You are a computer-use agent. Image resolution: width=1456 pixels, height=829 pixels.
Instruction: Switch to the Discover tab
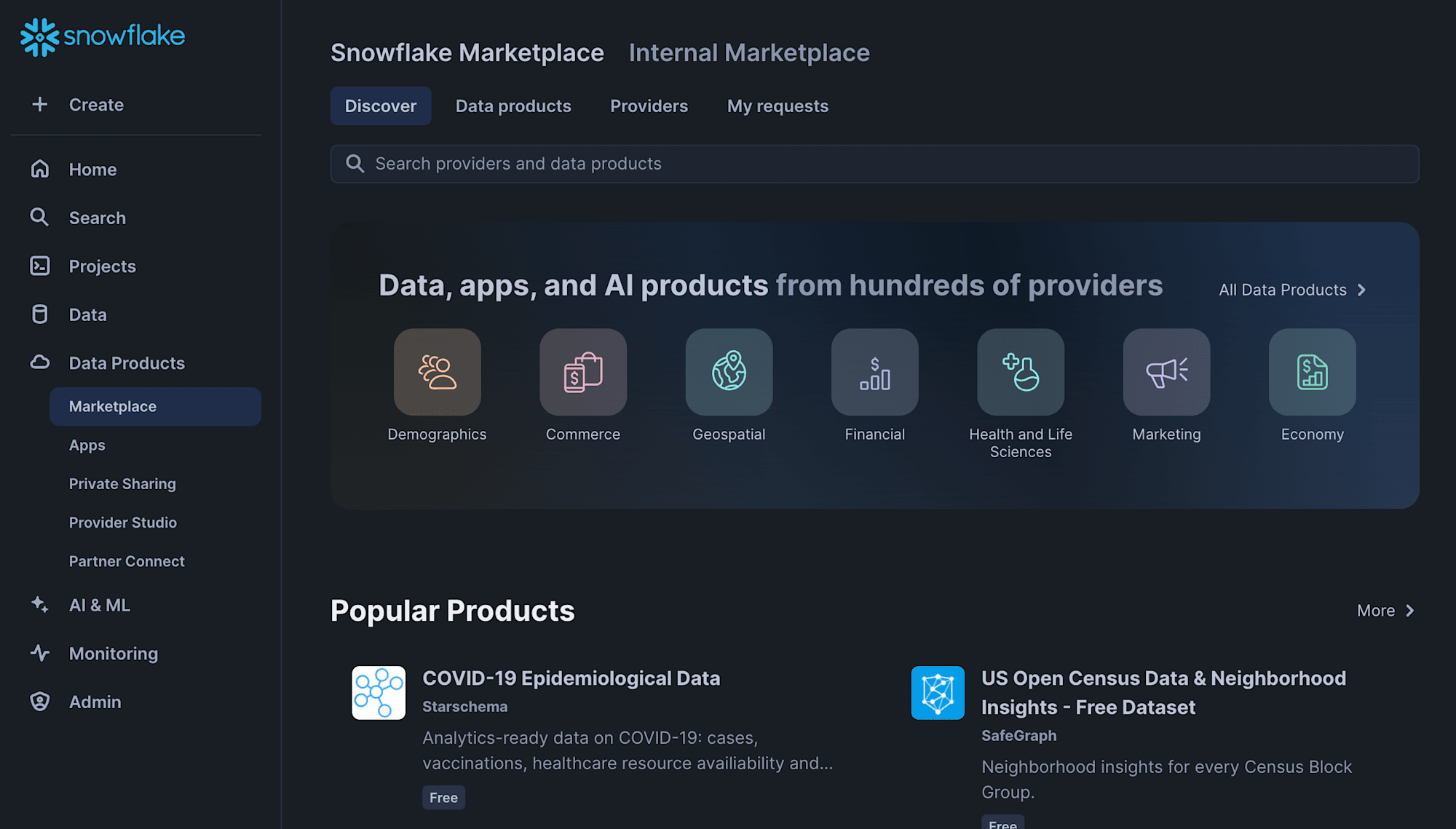(x=380, y=105)
